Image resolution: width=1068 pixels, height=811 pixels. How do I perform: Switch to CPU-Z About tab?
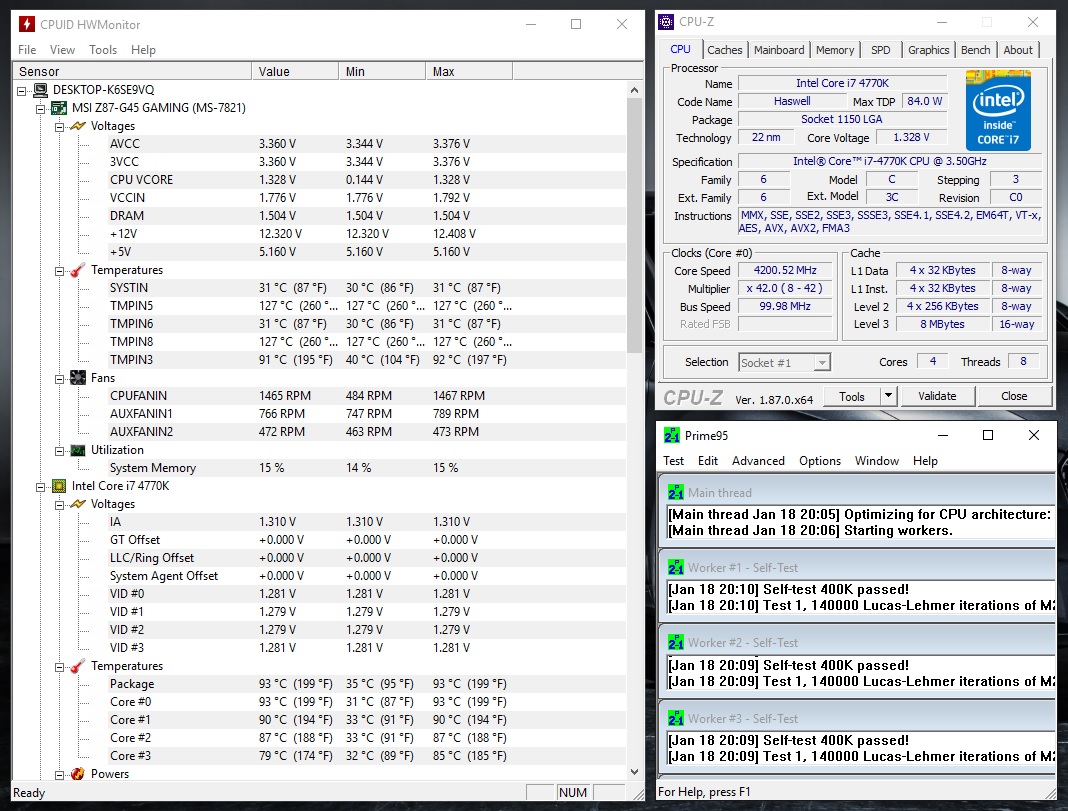pos(1018,50)
